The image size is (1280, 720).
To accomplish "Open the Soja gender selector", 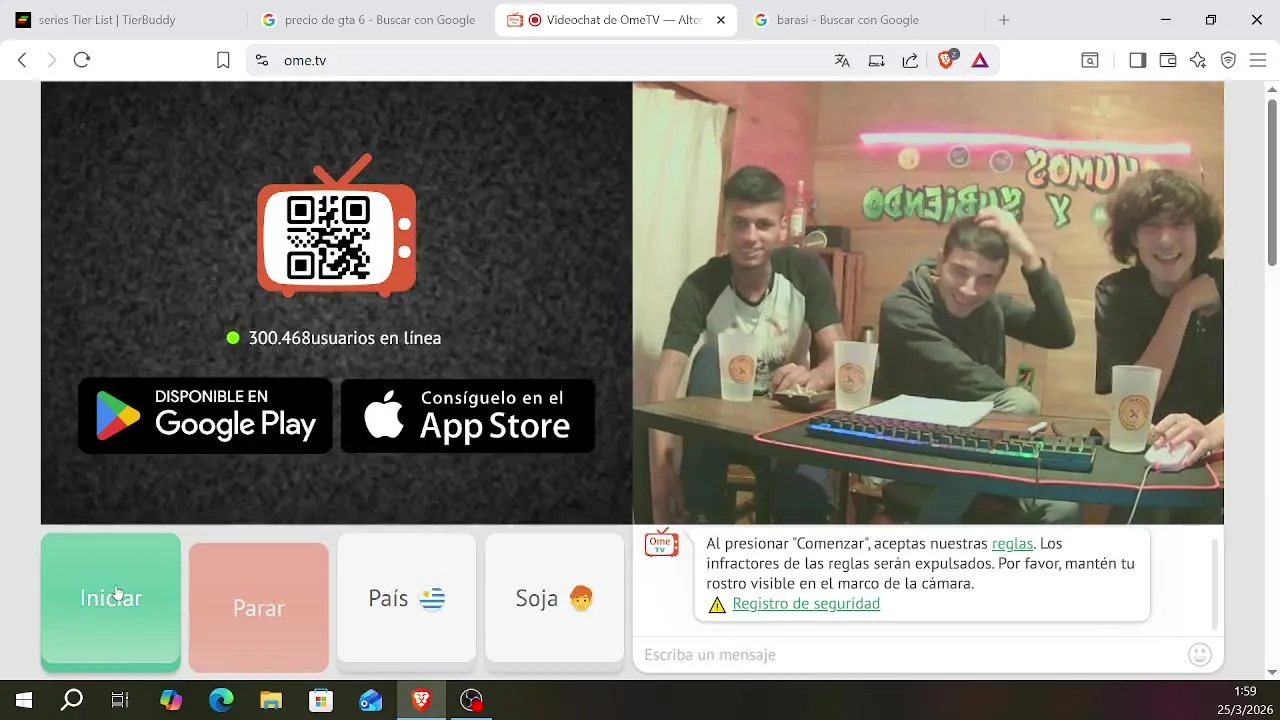I will [554, 598].
